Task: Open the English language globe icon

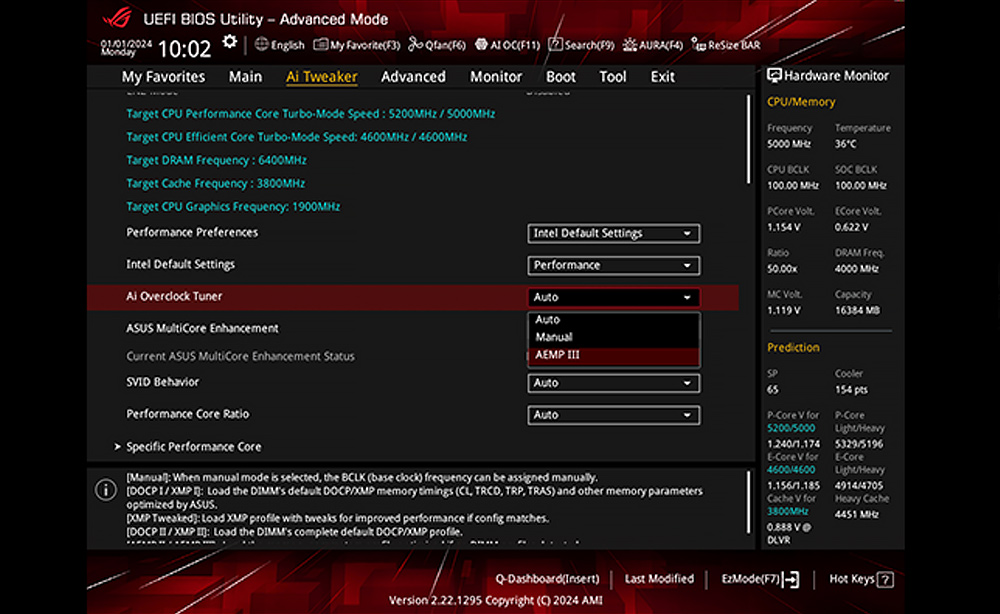Action: tap(261, 44)
